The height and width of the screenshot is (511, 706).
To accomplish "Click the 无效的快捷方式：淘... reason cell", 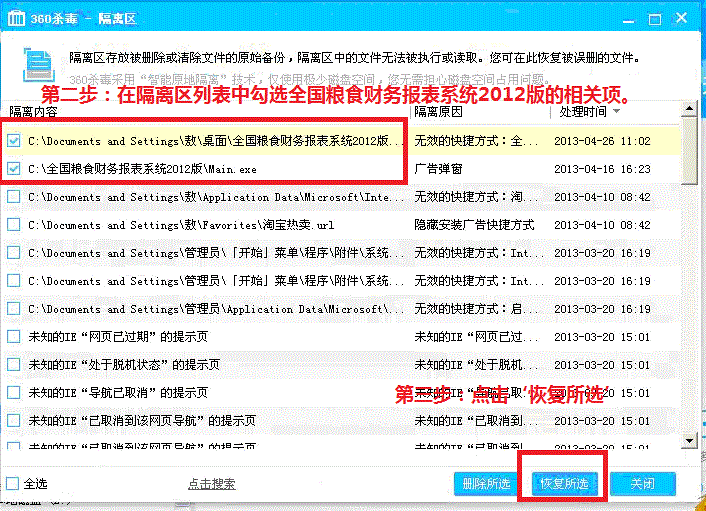I will coord(476,197).
